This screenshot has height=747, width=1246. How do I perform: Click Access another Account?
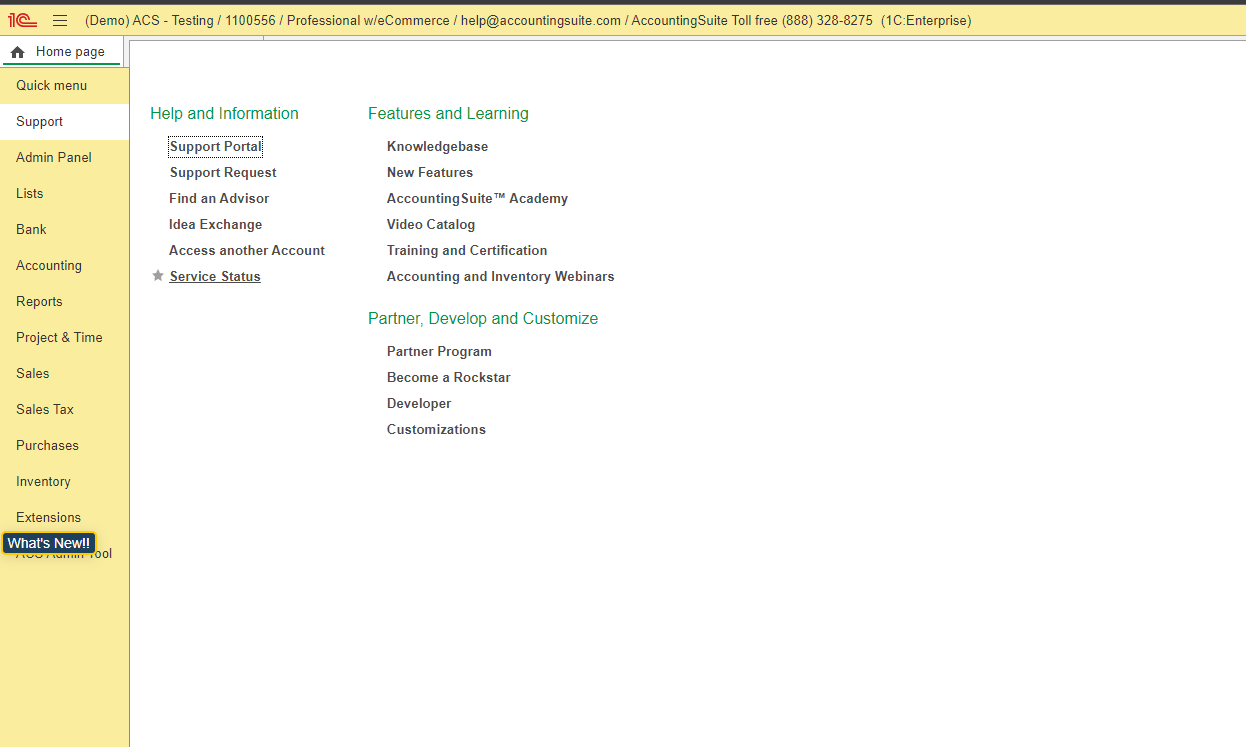tap(247, 251)
